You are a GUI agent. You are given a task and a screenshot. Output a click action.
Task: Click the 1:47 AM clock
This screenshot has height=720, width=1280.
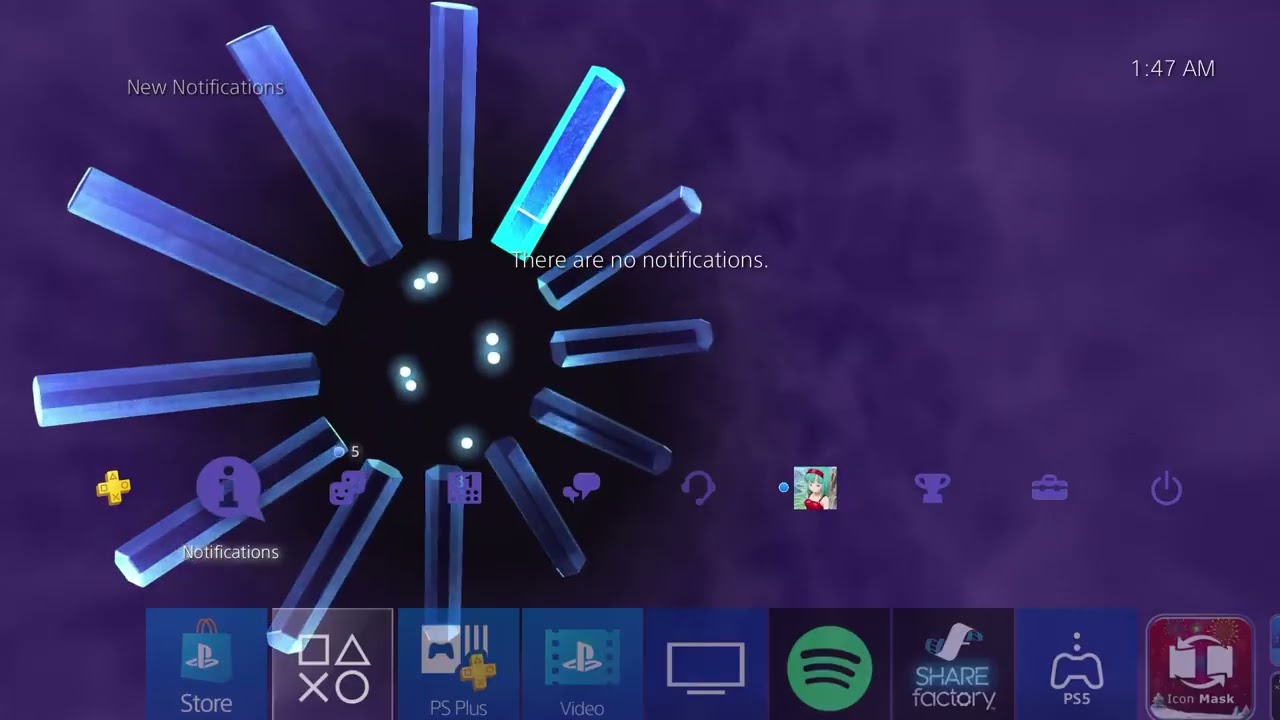tap(1173, 68)
